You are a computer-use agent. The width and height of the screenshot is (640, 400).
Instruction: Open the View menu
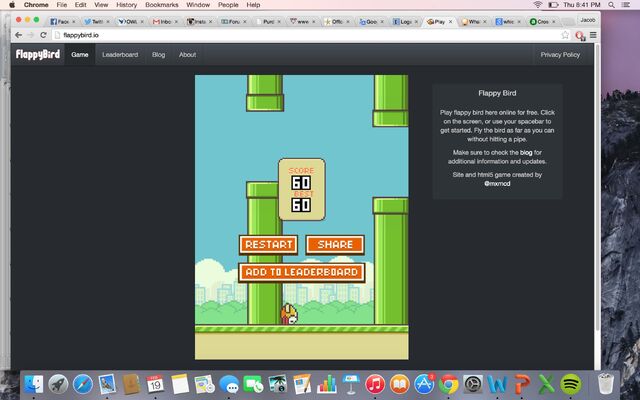[101, 5]
